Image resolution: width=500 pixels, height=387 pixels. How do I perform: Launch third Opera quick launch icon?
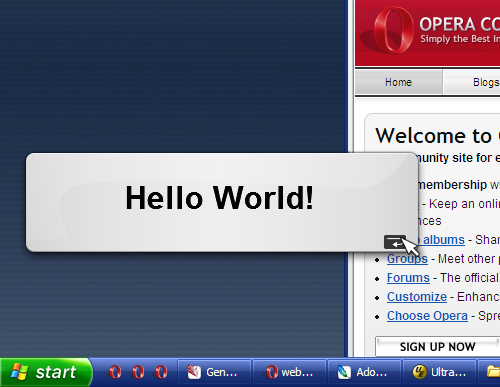point(161,372)
